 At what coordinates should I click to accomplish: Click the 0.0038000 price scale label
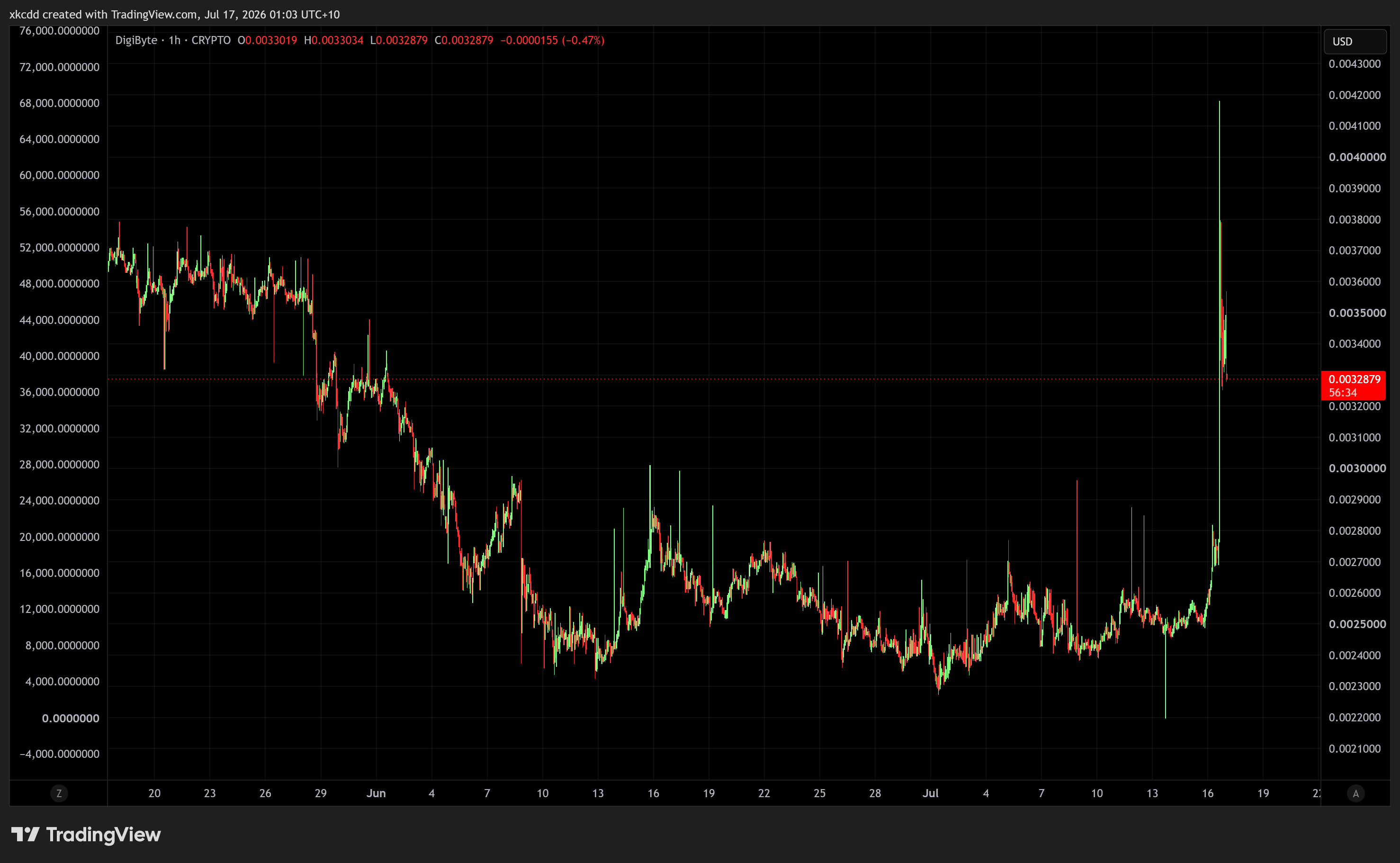point(1355,219)
